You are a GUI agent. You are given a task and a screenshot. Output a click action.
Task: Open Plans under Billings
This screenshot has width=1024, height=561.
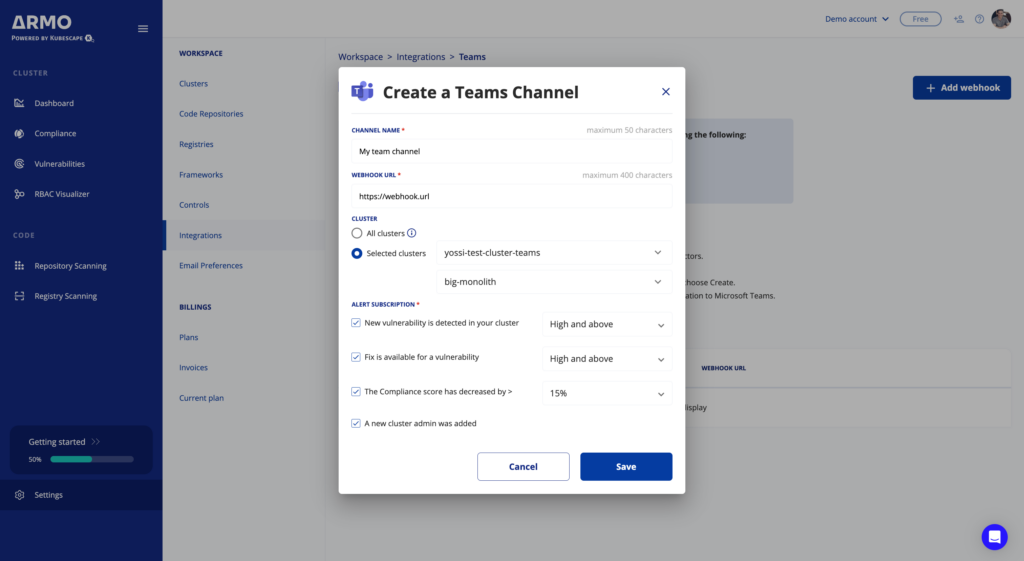(189, 337)
